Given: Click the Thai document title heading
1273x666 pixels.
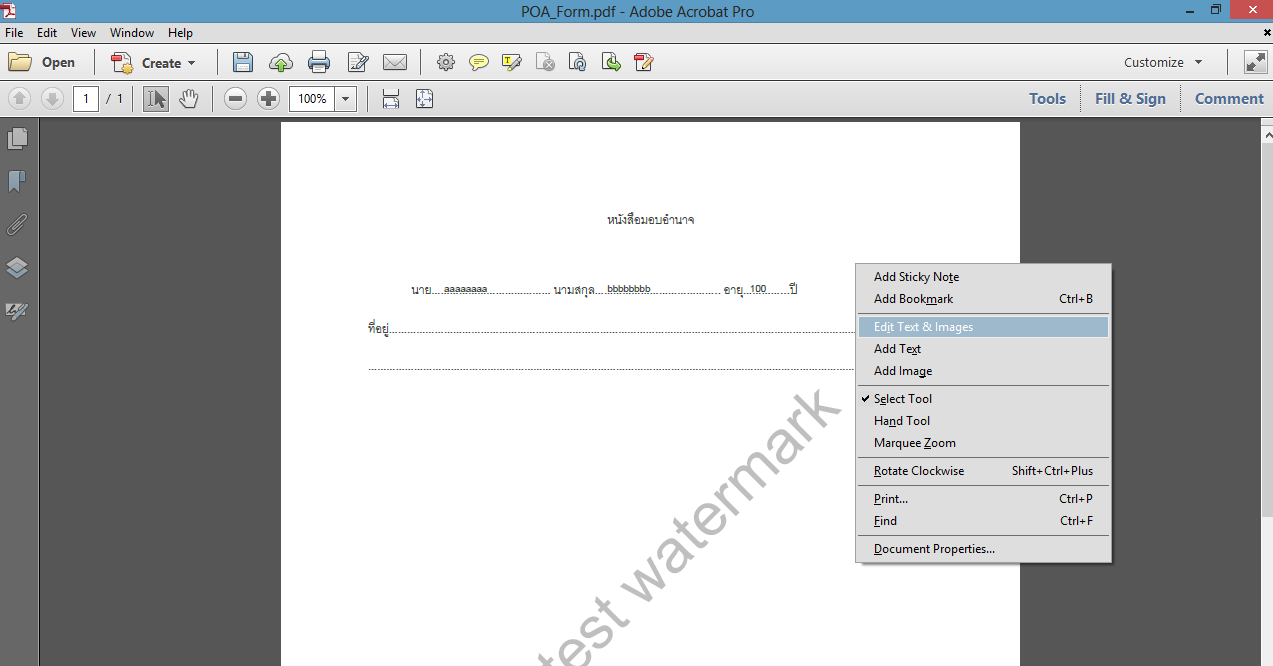Looking at the screenshot, I should coord(650,219).
